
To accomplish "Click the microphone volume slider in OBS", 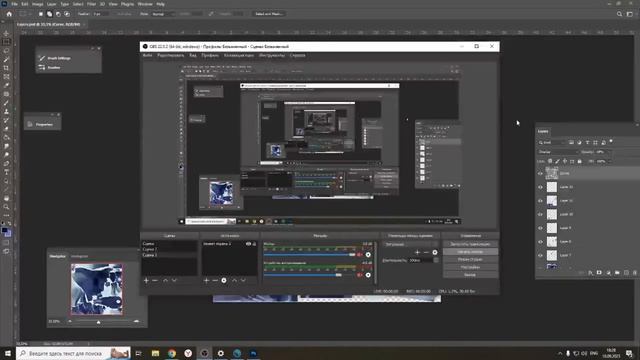I will [x=309, y=255].
